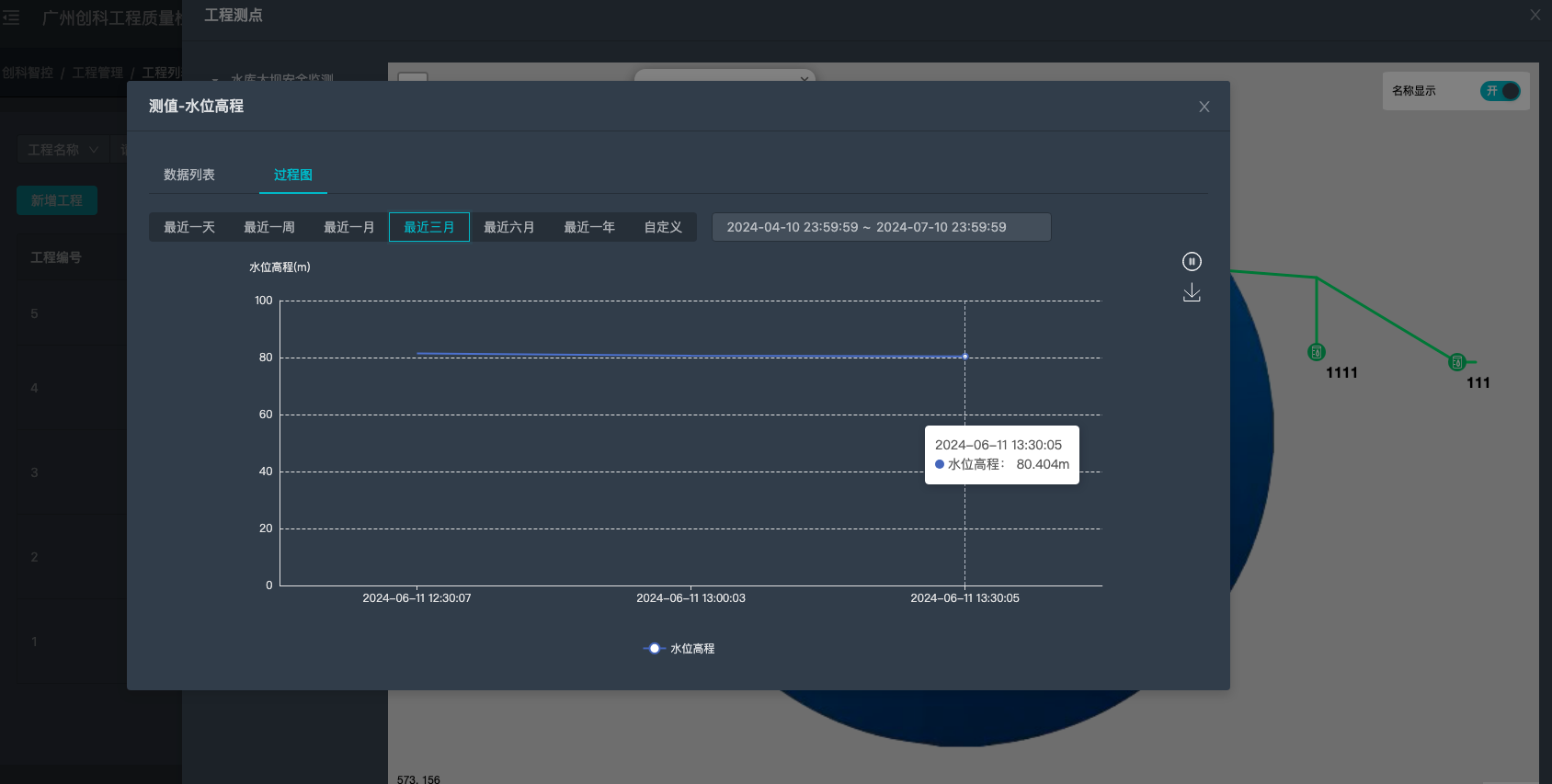The image size is (1552, 784).
Task: Pause the chart auto-refresh
Action: click(1192, 262)
